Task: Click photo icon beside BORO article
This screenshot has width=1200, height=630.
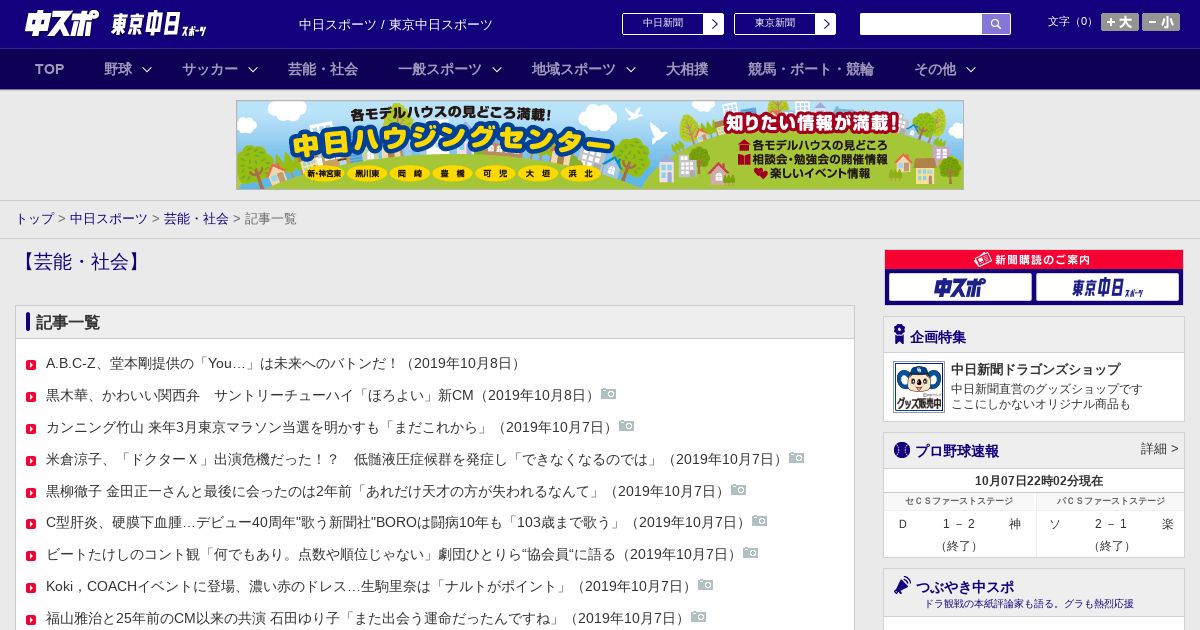Action: tap(759, 521)
